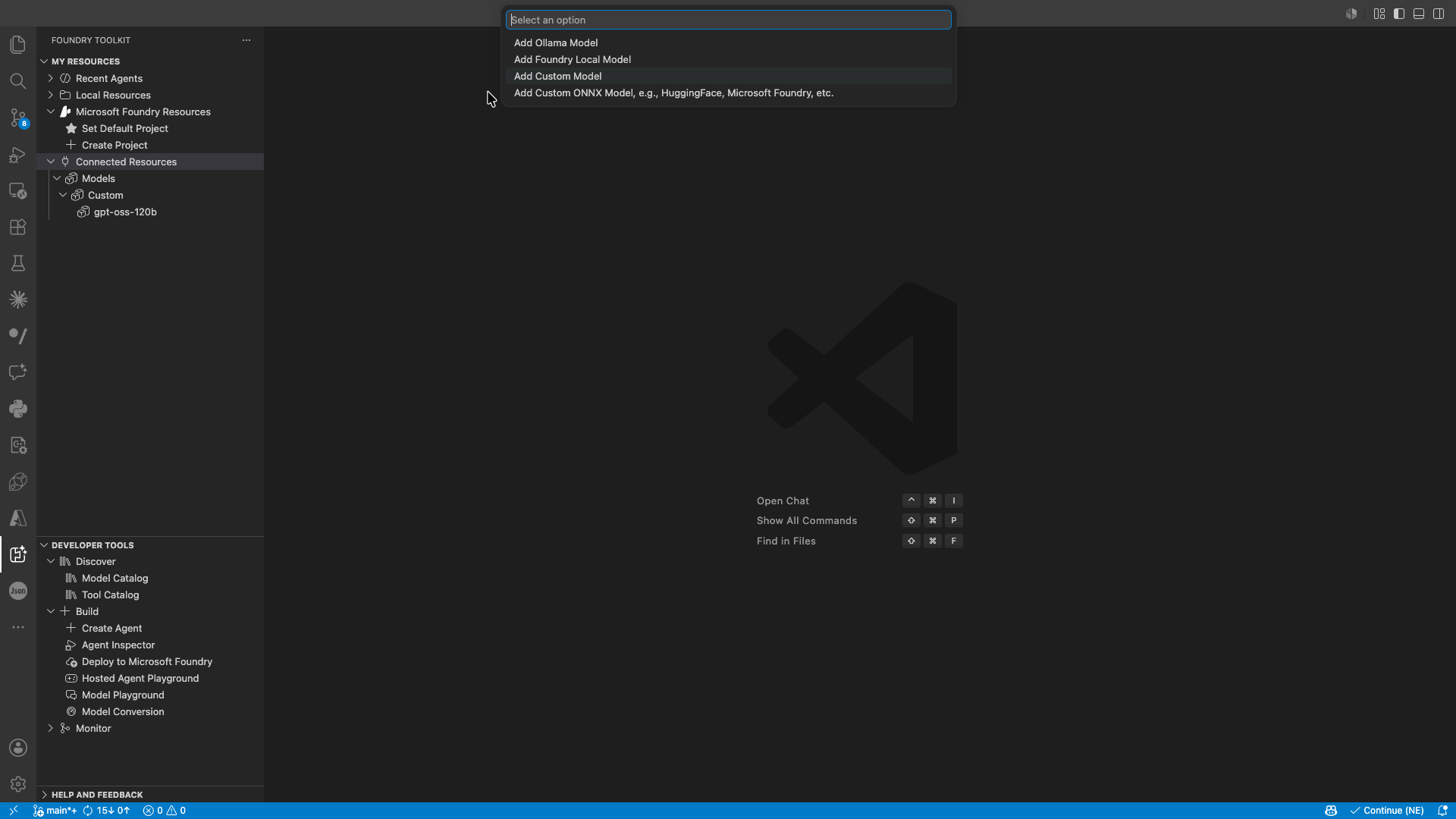Open Remote Explorer icon
The height and width of the screenshot is (819, 1456).
tap(18, 190)
